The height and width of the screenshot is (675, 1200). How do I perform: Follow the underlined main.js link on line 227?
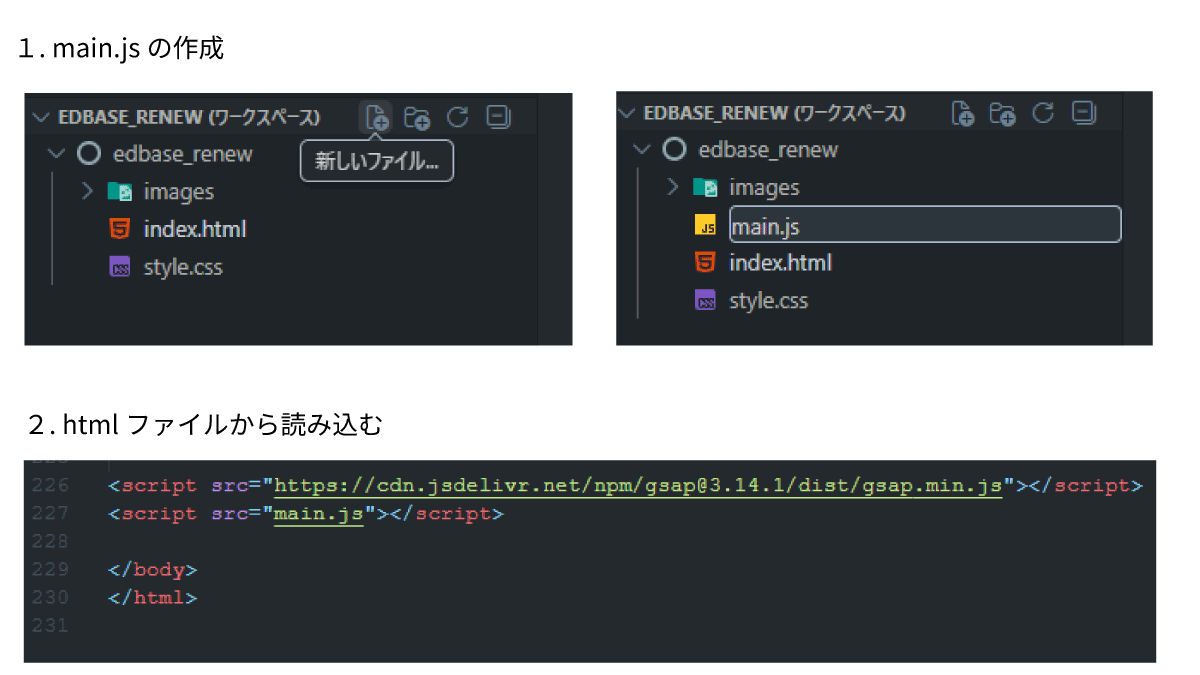pos(317,513)
